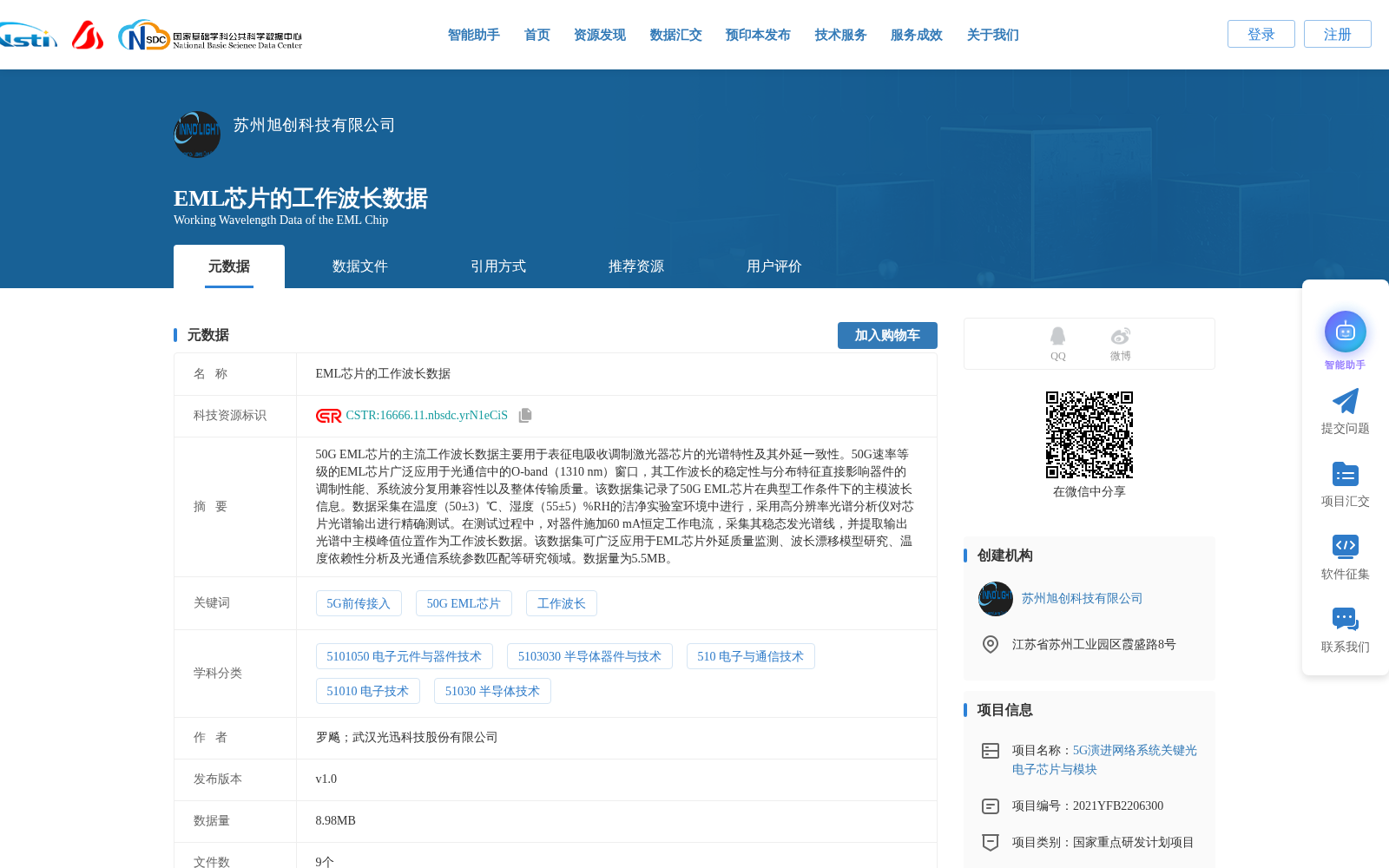Click the 登录 button
Viewport: 1389px width, 868px height.
(x=1261, y=34)
